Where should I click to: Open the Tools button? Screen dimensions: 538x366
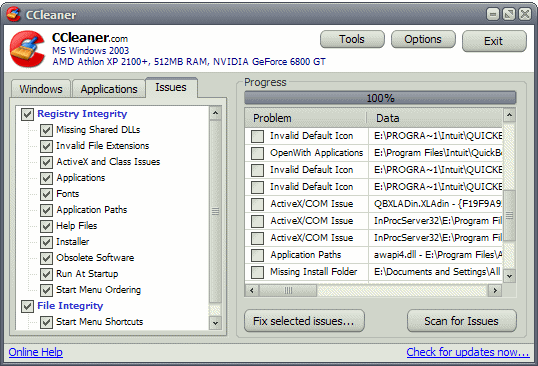[352, 39]
